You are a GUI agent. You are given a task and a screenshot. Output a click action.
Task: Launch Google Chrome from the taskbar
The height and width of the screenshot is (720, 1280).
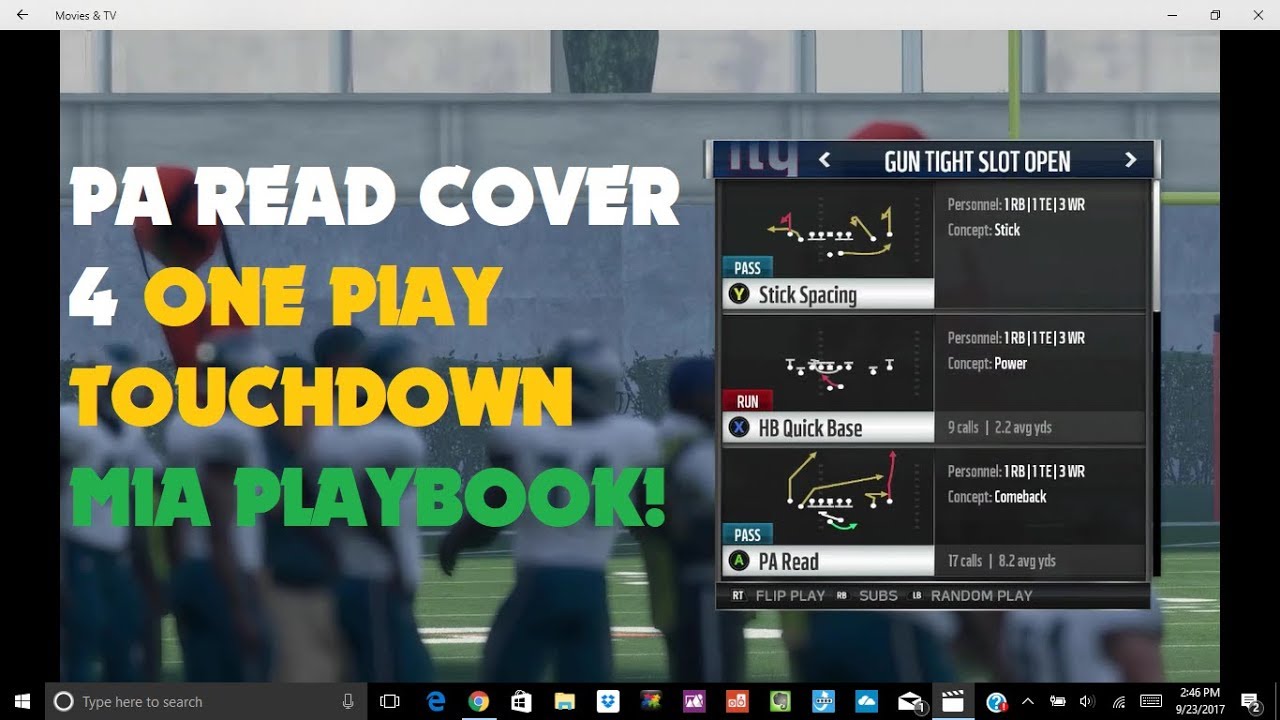[478, 701]
